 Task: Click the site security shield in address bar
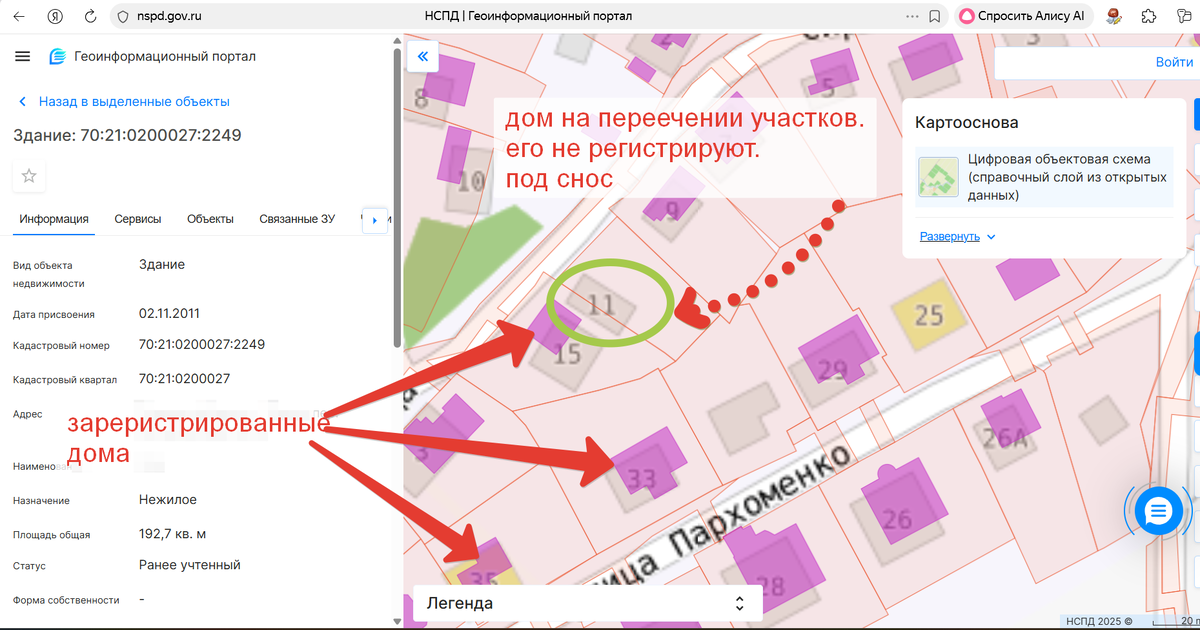[122, 15]
